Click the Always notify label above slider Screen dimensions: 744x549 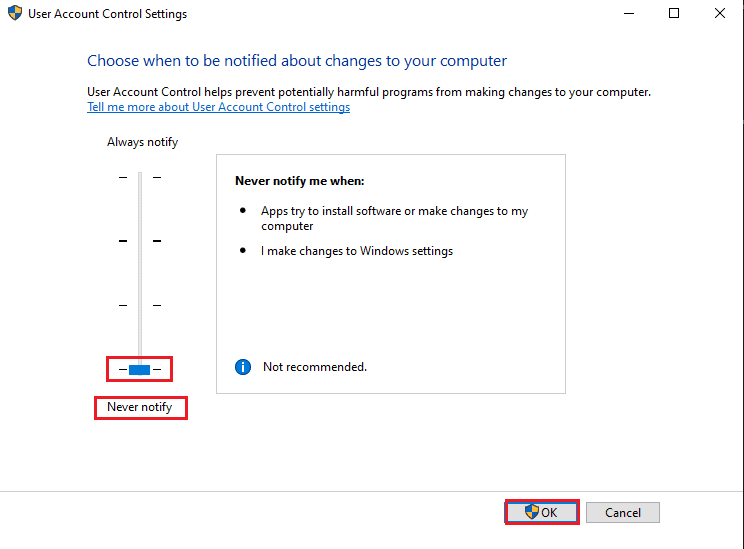pyautogui.click(x=142, y=142)
